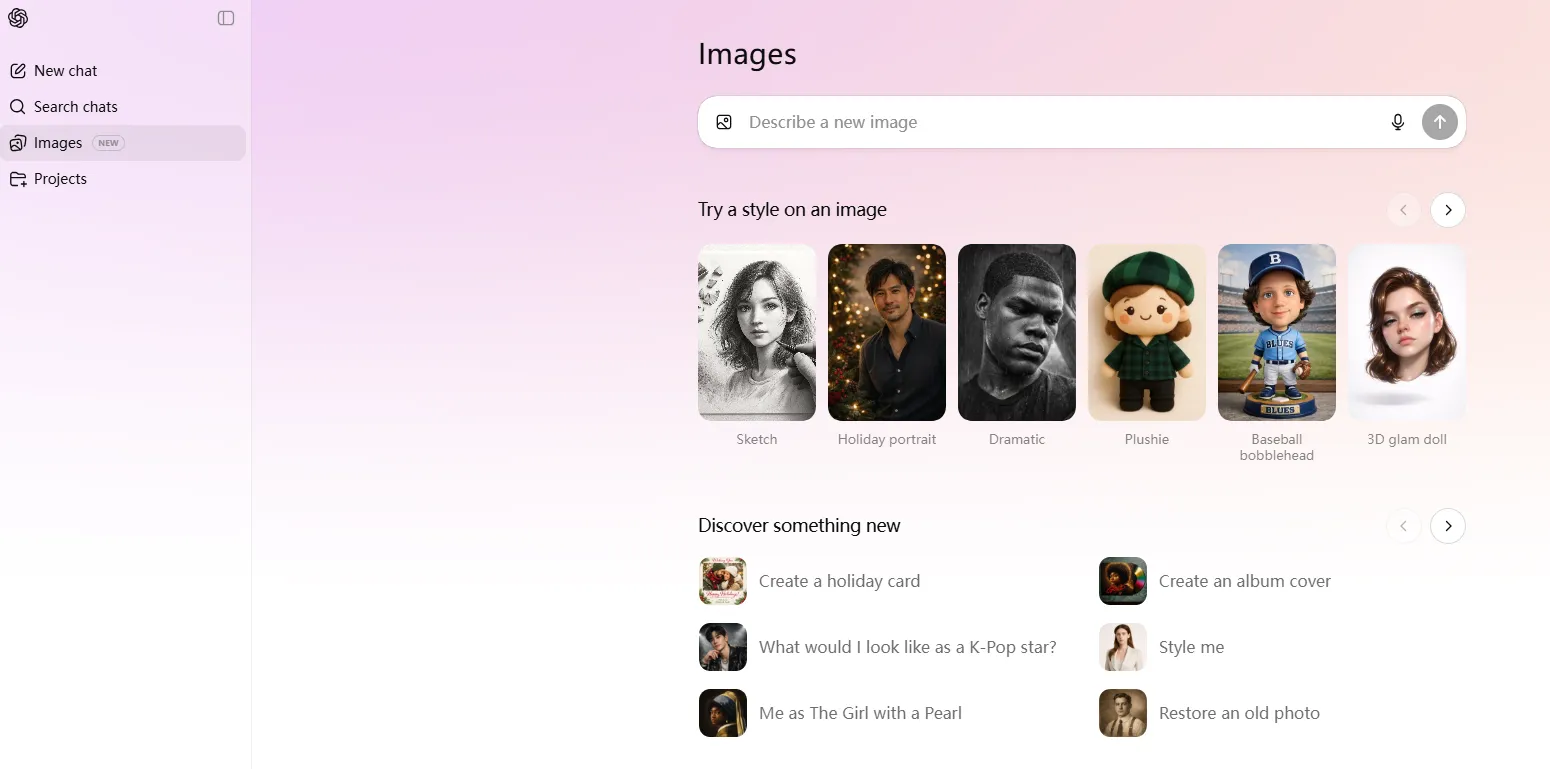Screen dimensions: 1550x769
Task: Click the upward arrow submit icon
Action: click(1439, 121)
